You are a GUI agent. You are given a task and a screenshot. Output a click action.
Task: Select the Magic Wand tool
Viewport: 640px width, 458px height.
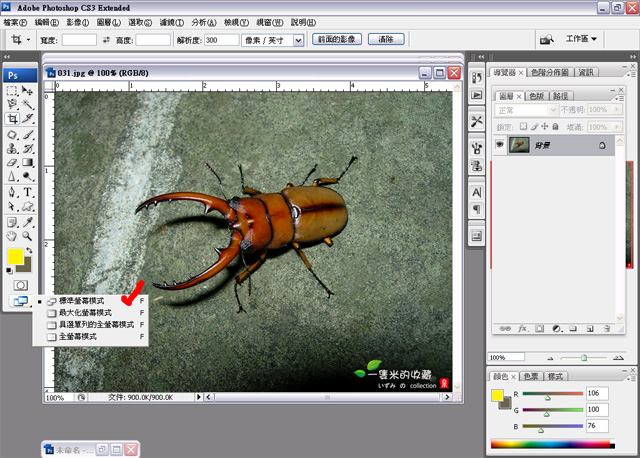point(28,104)
